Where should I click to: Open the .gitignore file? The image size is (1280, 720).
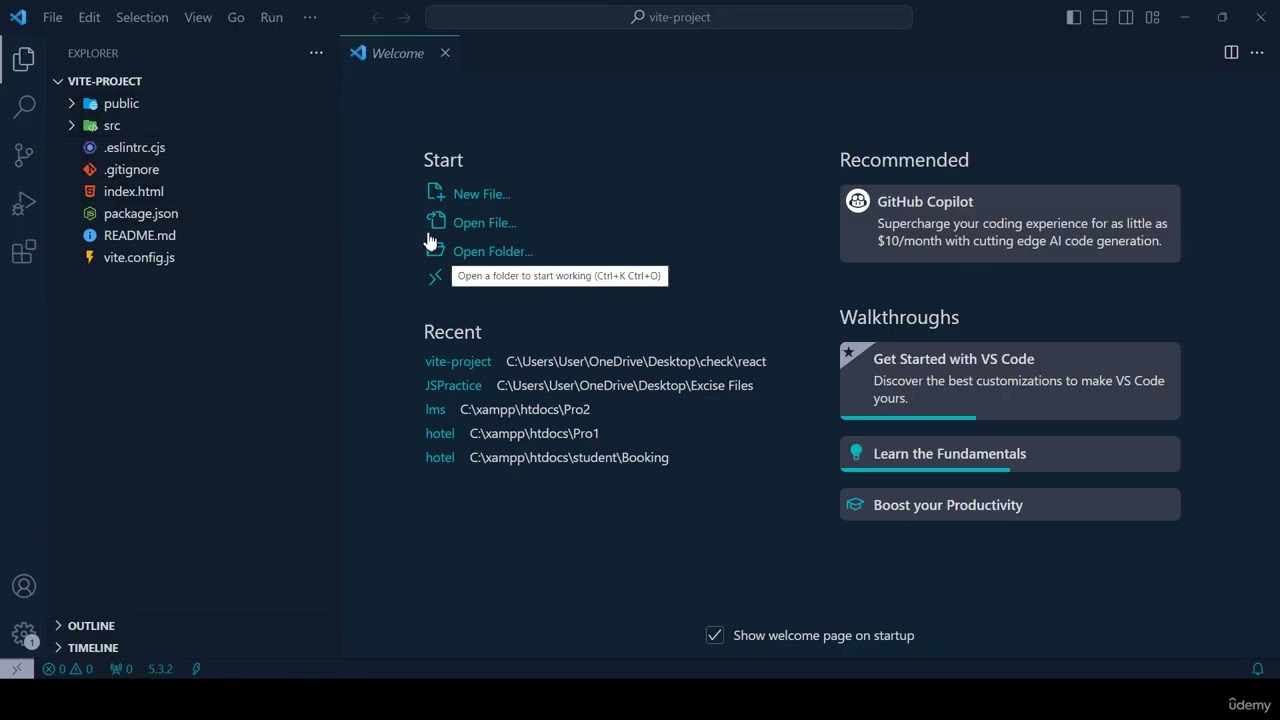coord(131,169)
